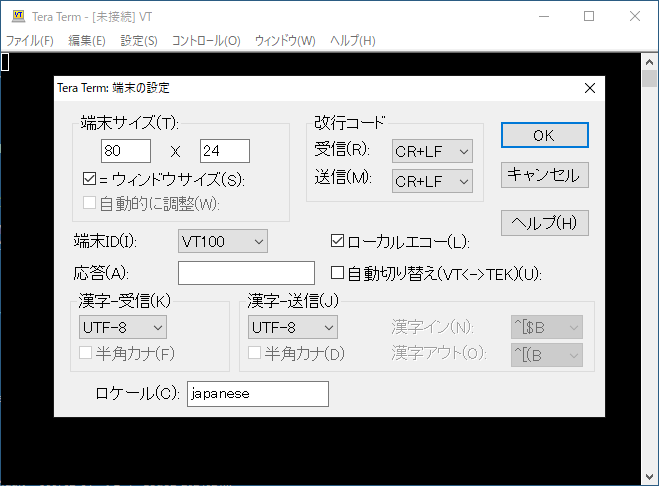659x486 pixels.
Task: Open the 設定(S) menu
Action: pos(139,41)
